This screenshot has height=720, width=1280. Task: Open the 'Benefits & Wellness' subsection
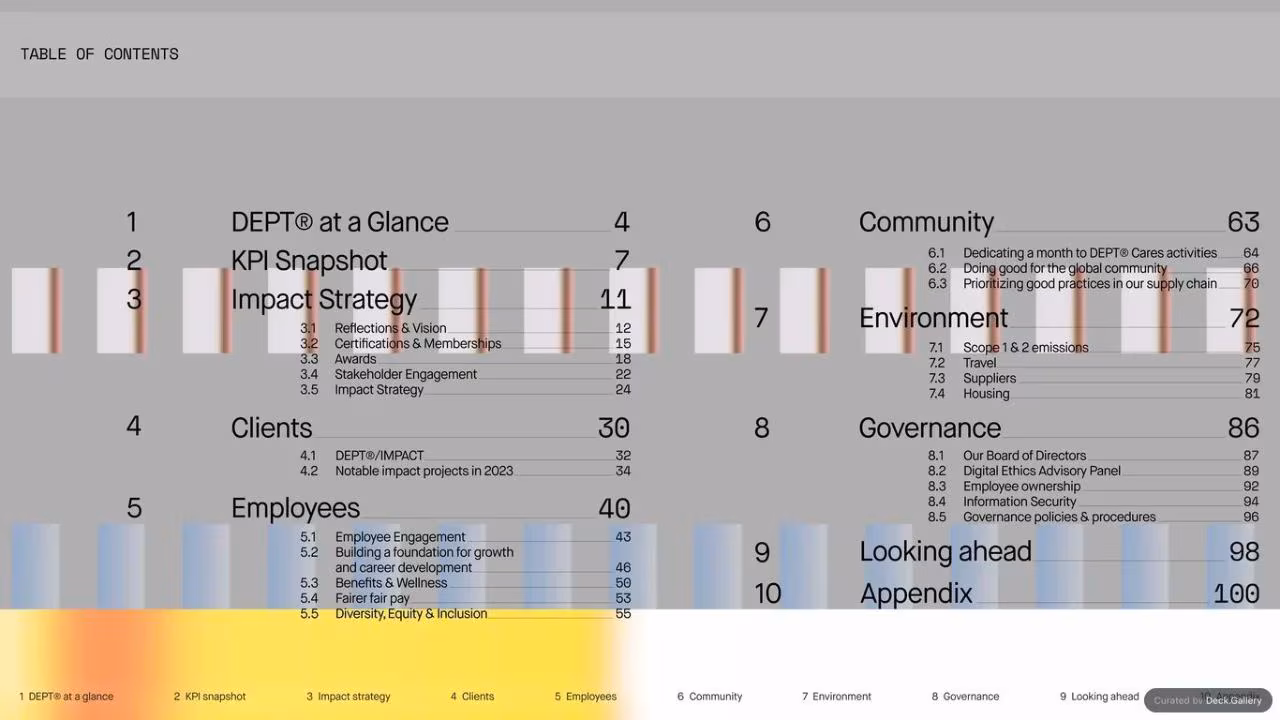tap(391, 583)
